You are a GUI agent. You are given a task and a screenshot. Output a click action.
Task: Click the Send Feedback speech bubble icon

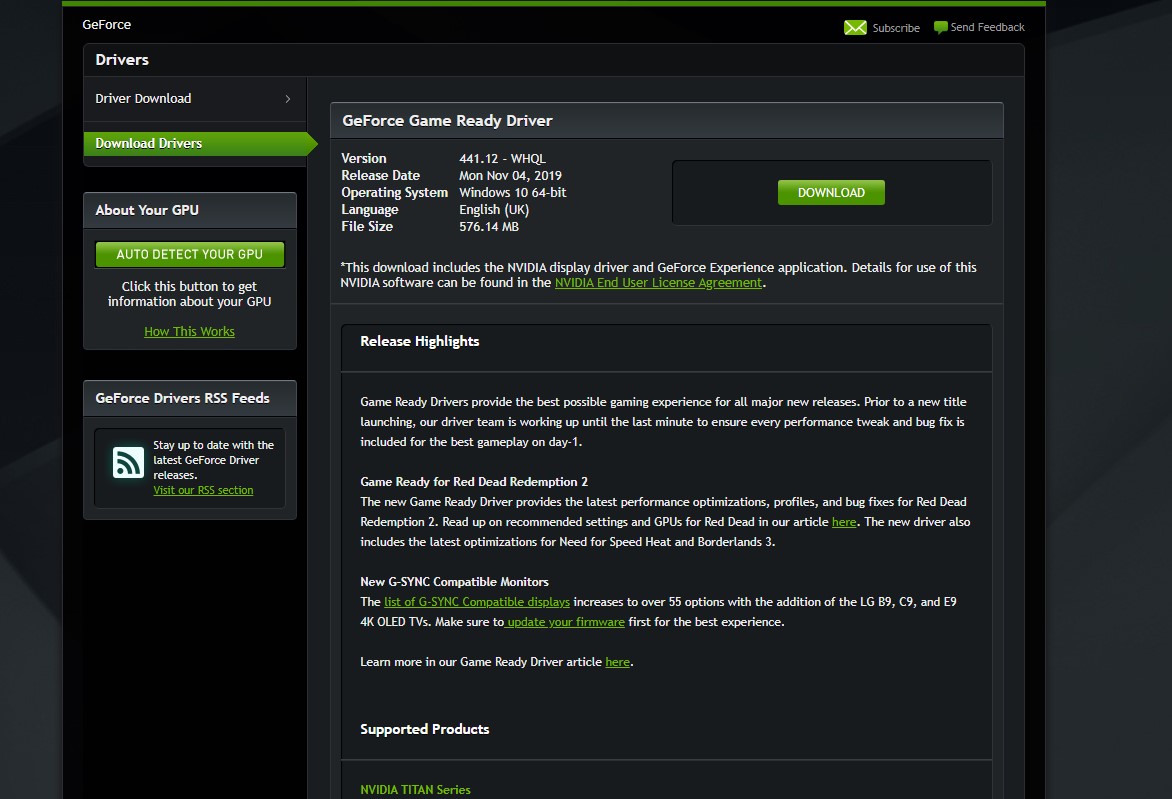(x=940, y=28)
